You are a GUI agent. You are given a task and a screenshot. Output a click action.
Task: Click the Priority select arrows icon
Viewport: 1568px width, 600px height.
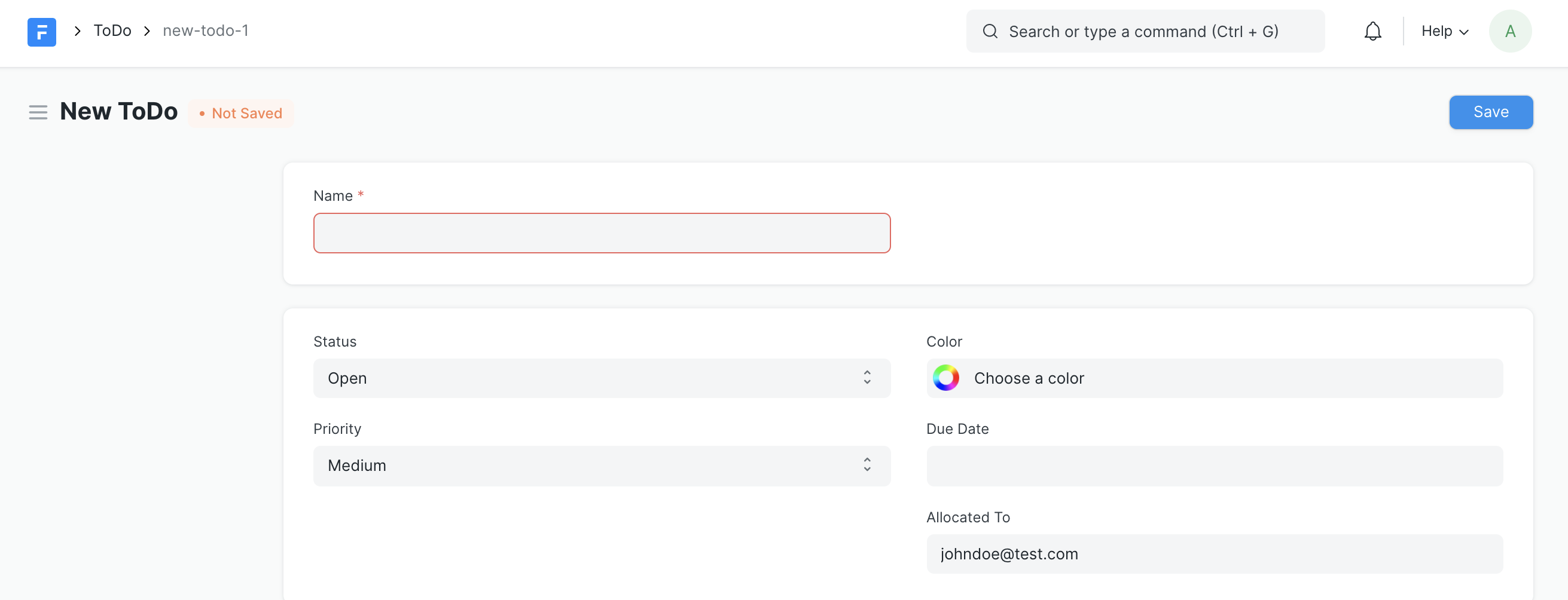tap(866, 466)
